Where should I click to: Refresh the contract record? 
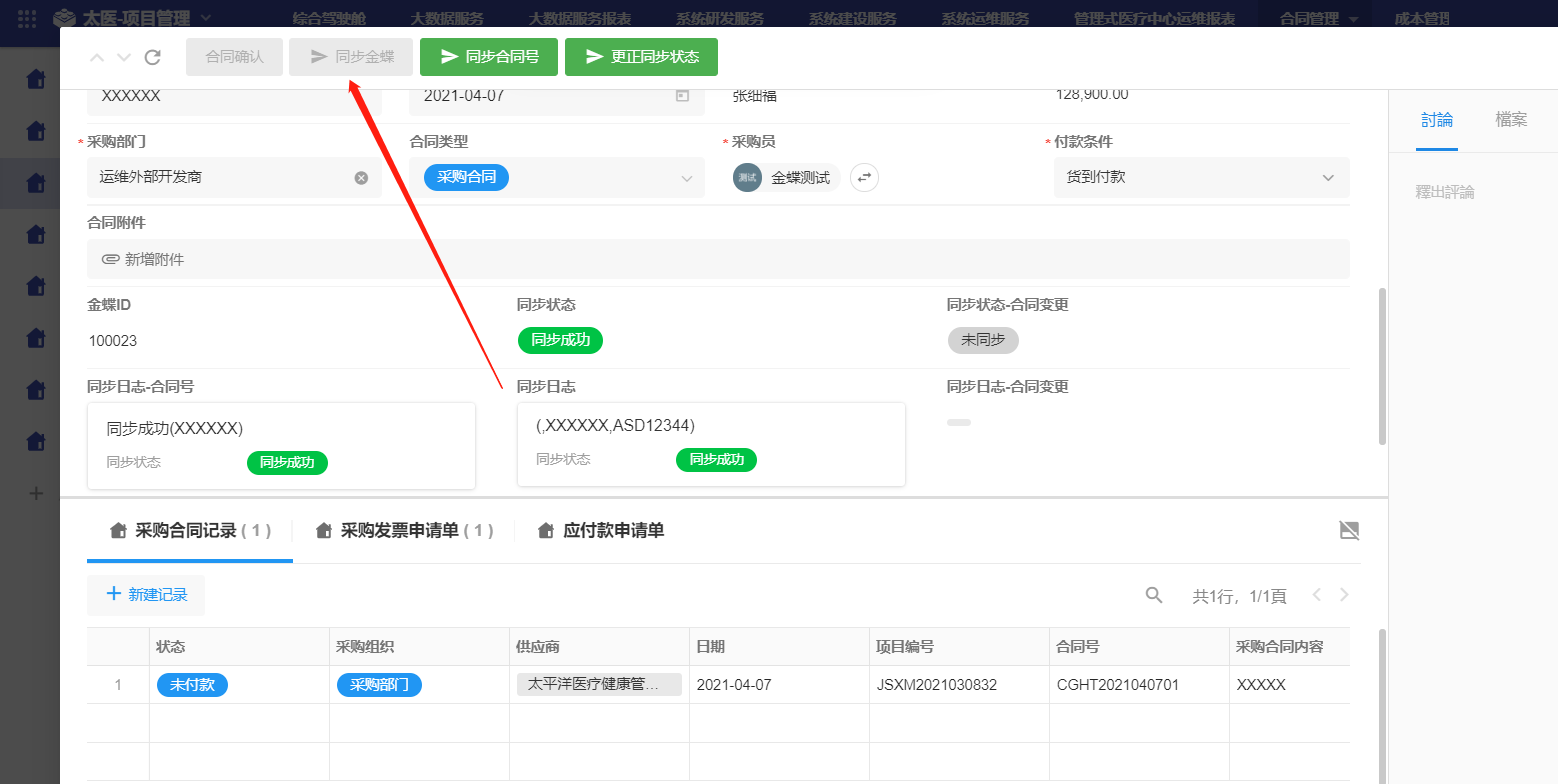pos(153,57)
